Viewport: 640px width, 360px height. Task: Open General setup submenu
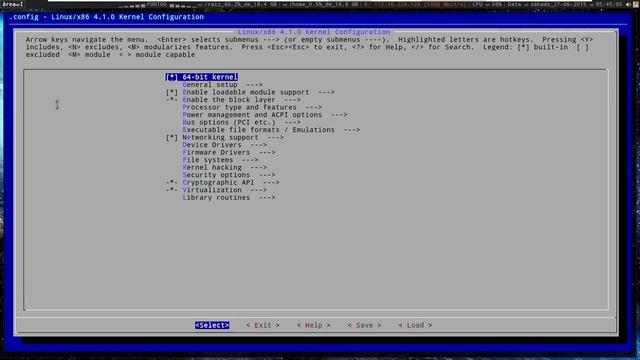pyautogui.click(x=222, y=85)
